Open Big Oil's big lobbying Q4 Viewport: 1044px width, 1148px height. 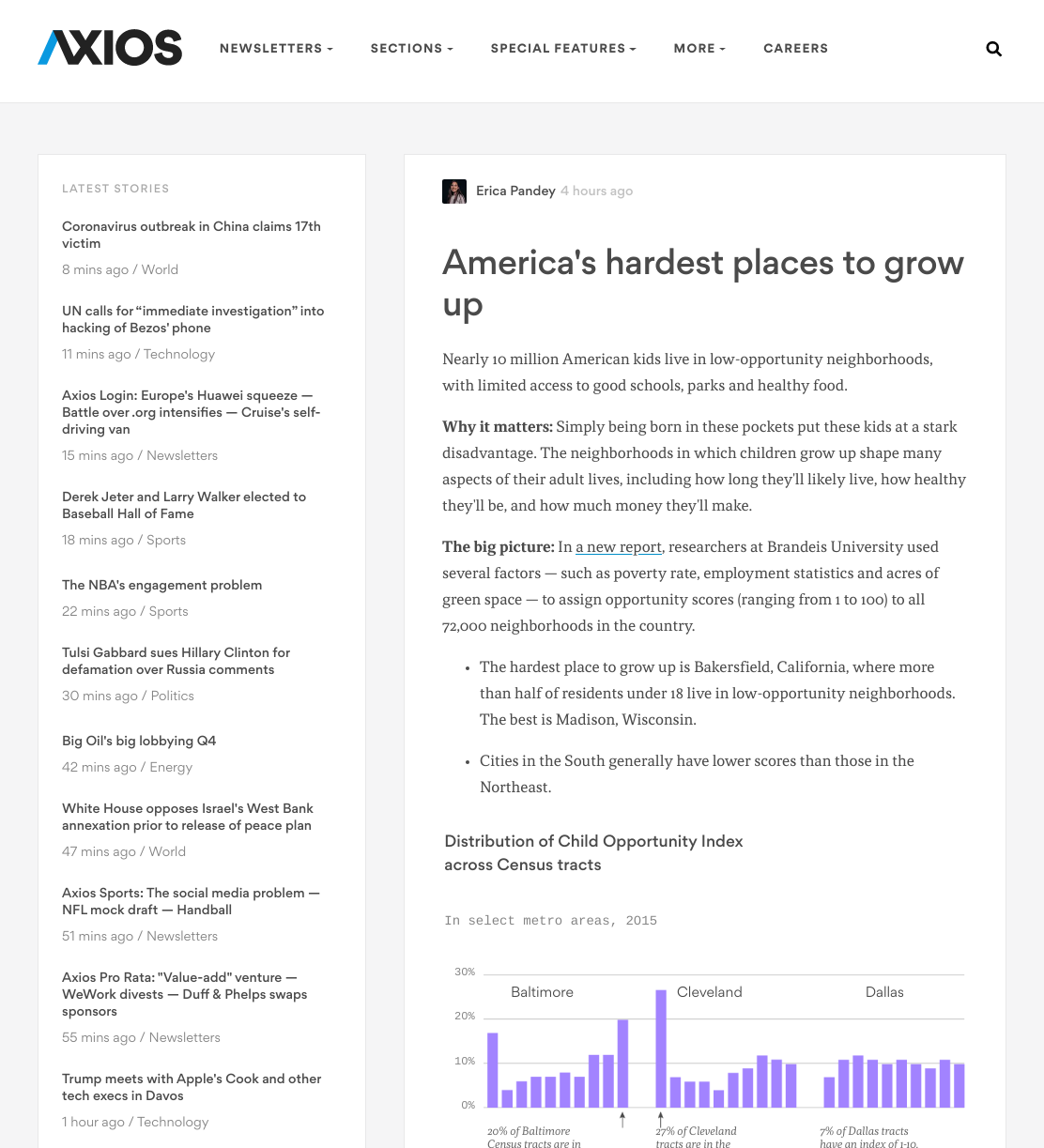139,741
